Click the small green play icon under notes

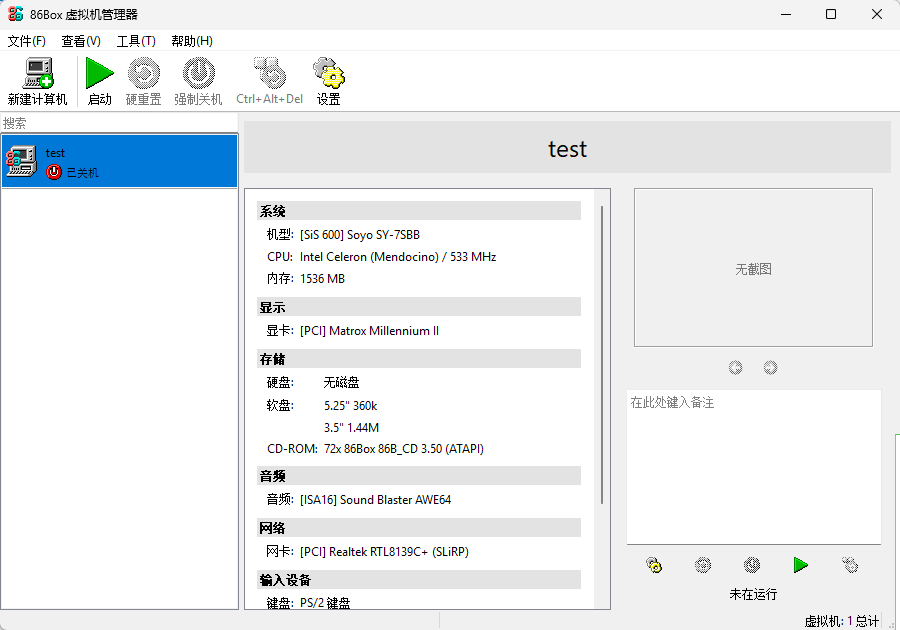[x=800, y=565]
